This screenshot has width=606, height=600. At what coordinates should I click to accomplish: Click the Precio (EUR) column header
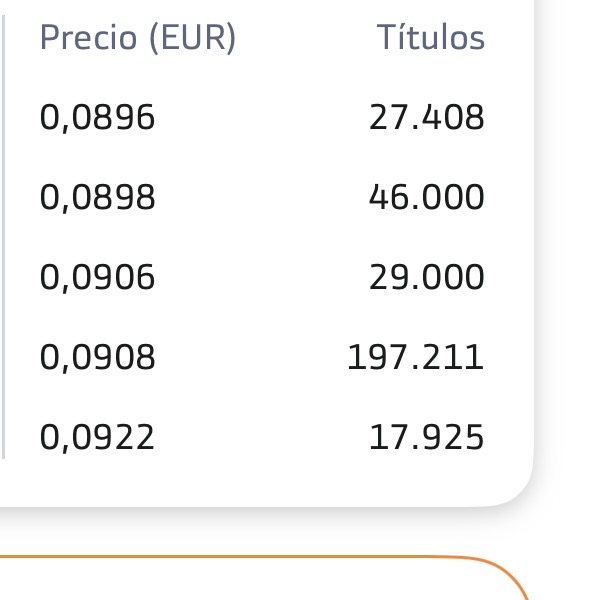138,38
